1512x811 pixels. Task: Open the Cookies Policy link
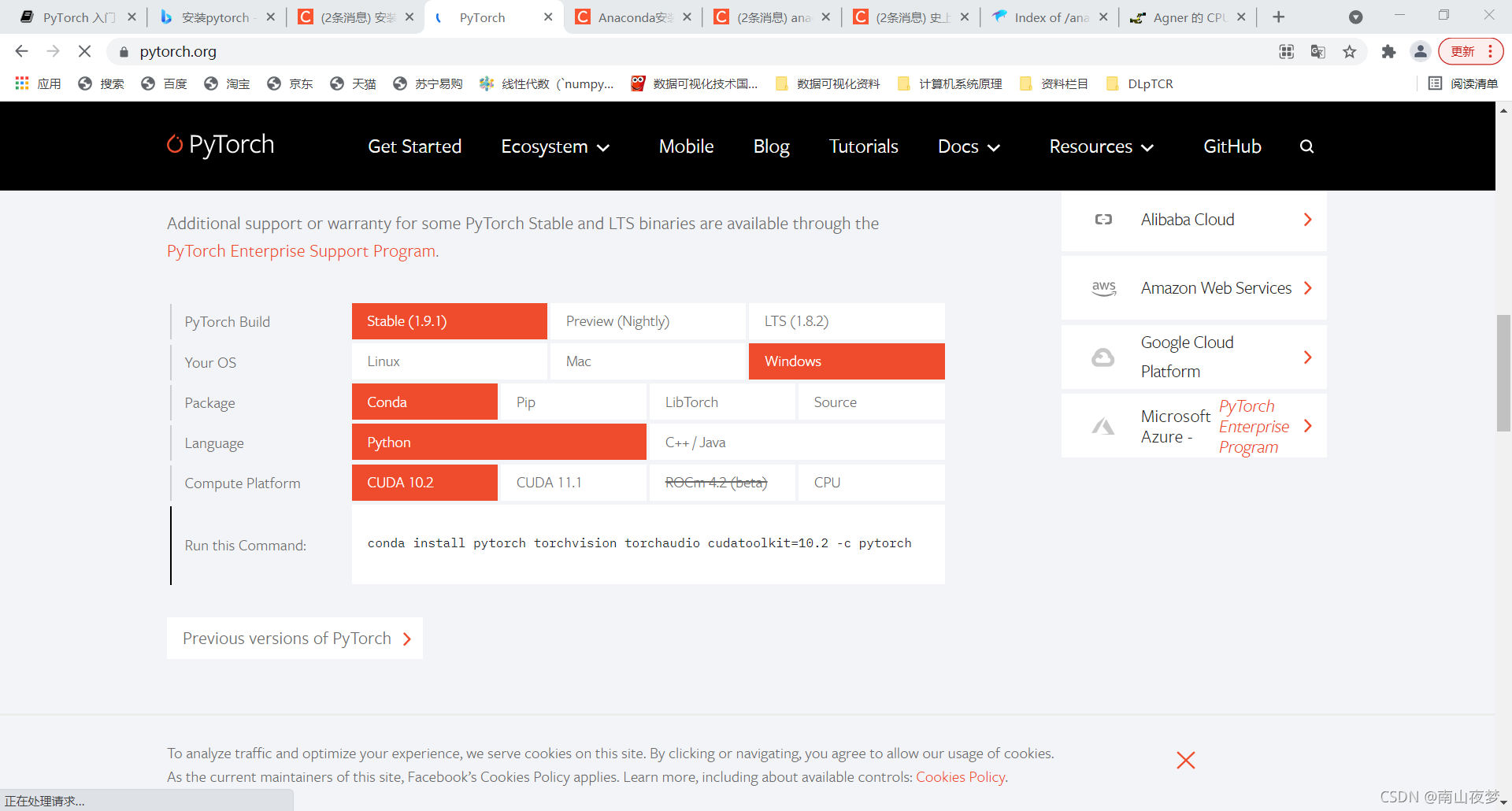pos(961,777)
